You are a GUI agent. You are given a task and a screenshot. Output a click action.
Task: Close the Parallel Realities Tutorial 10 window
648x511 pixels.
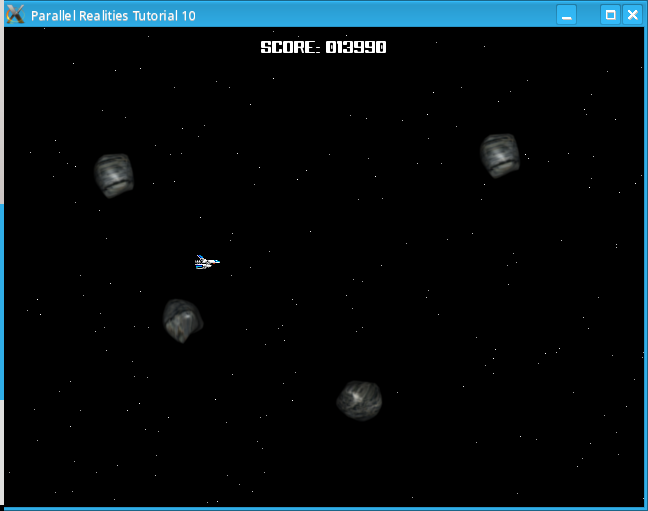(x=632, y=15)
